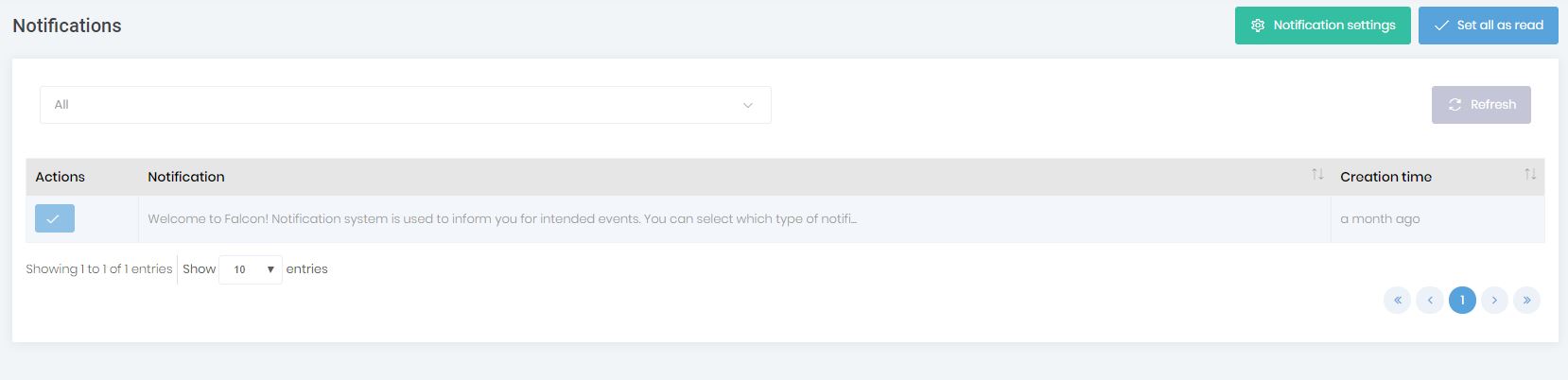This screenshot has height=380, width=1568.
Task: Sort by the Creation time column arrows
Action: coord(1529,175)
